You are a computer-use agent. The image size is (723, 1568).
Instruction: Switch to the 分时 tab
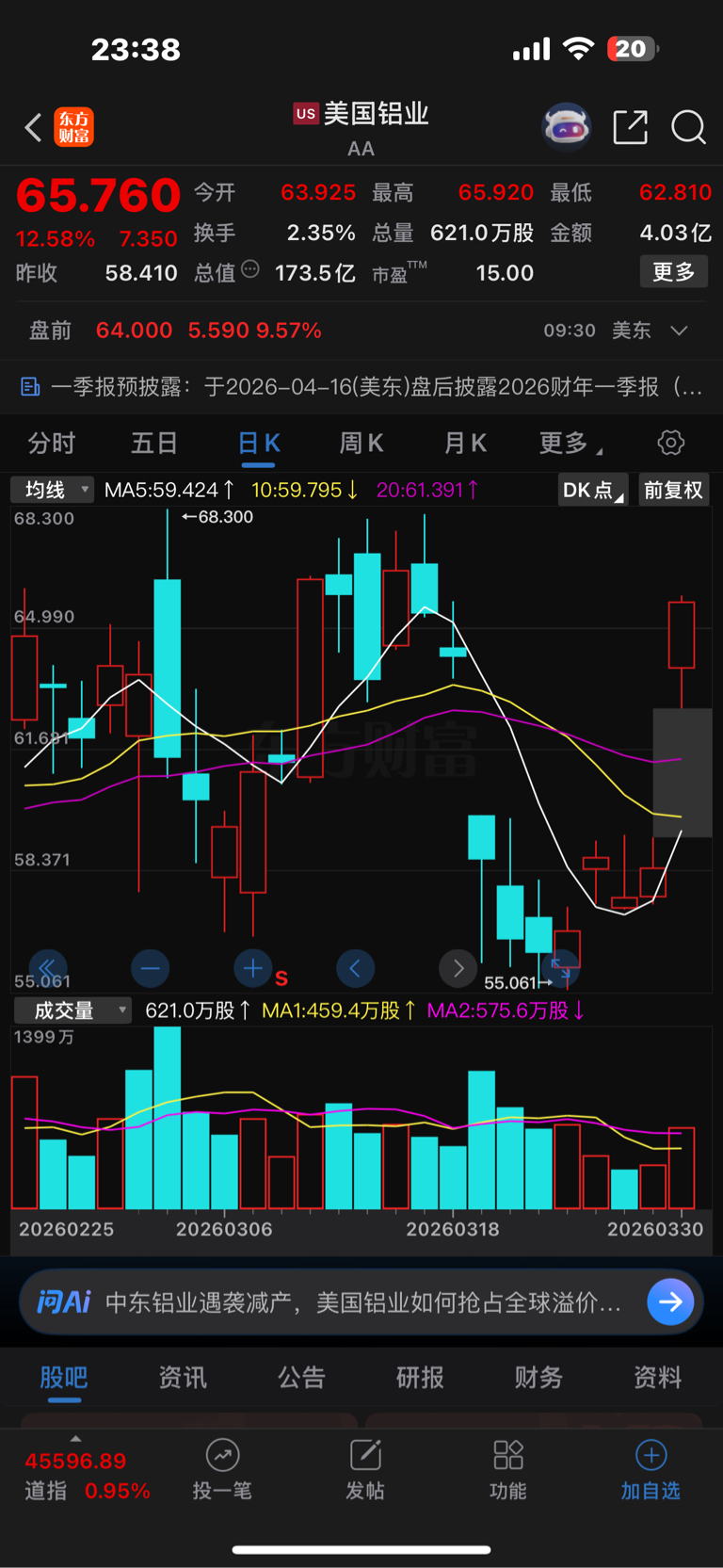tap(52, 444)
